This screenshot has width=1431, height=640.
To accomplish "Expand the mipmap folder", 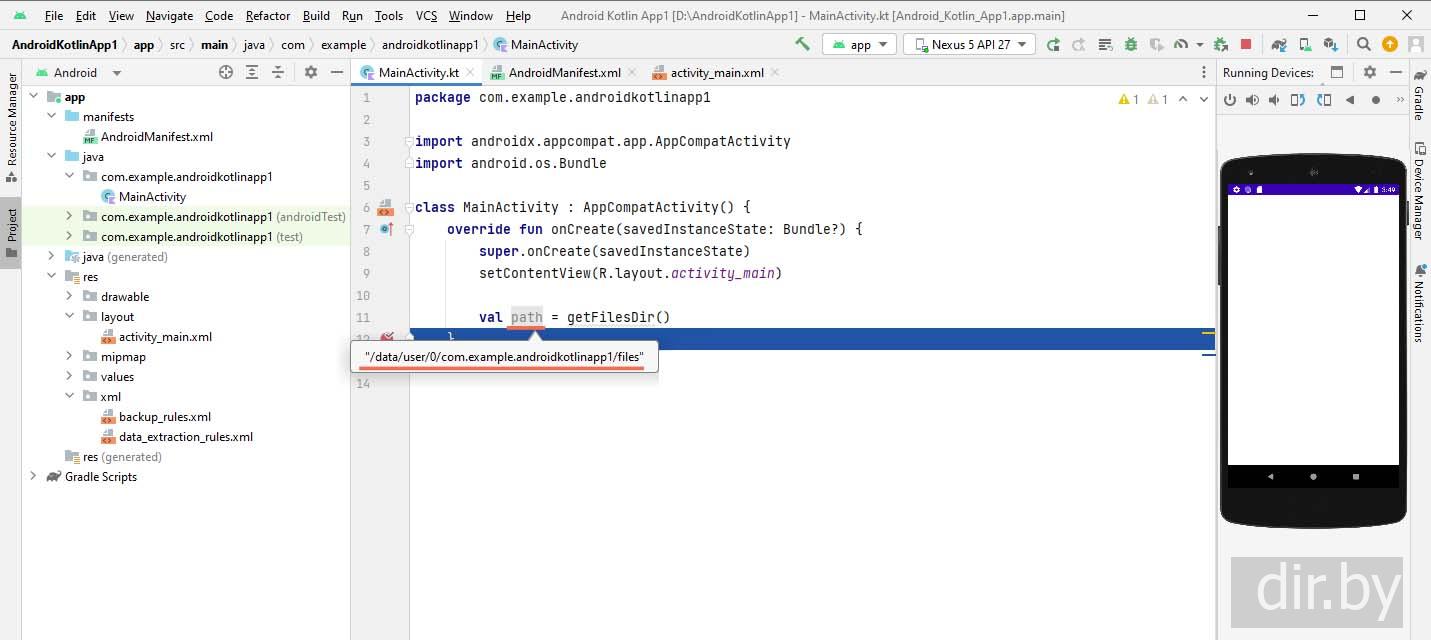I will coord(69,357).
